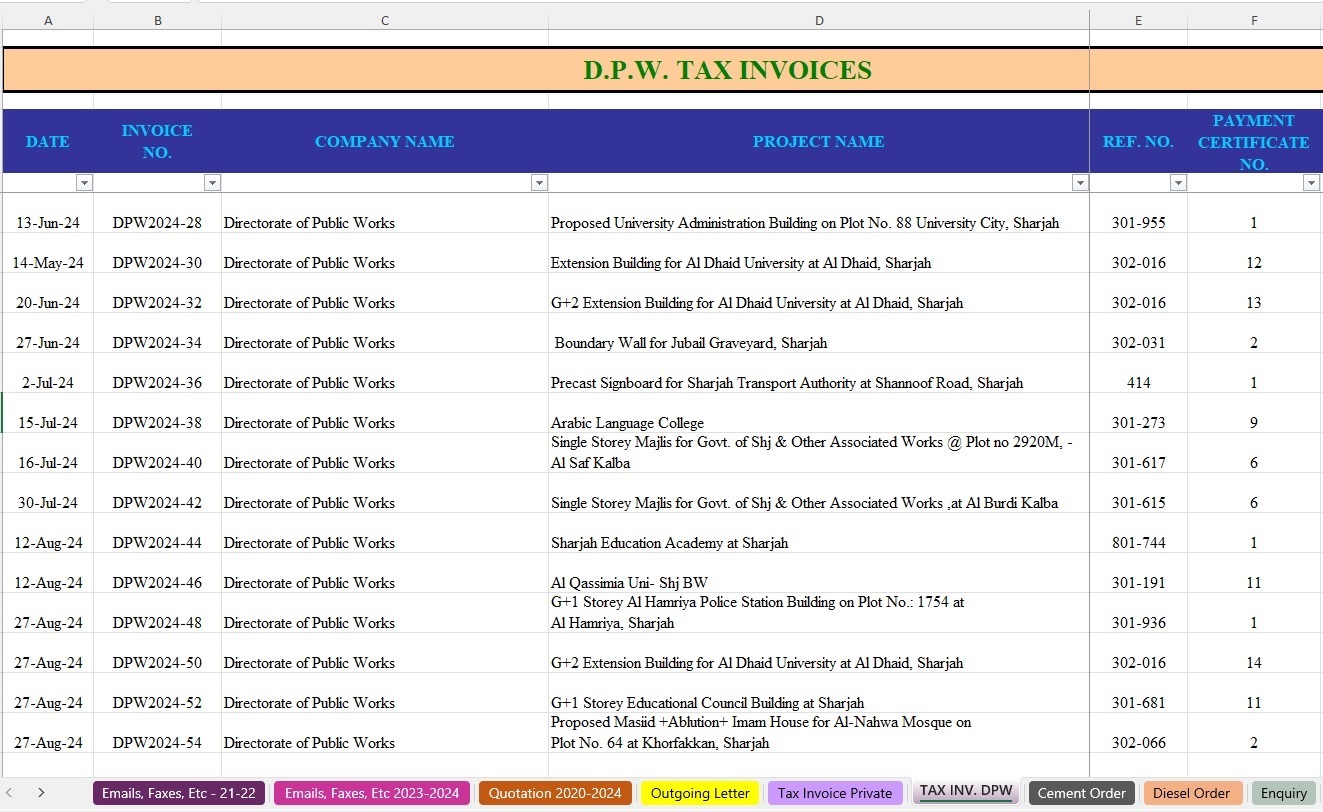Screen dimensions: 1323x812
Task: Click the DATE header cell
Action: pyautogui.click(x=48, y=141)
